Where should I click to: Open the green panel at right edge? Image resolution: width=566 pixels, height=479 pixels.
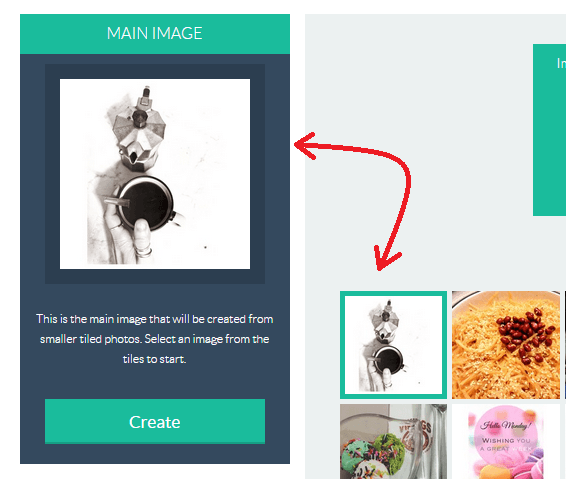[x=549, y=130]
